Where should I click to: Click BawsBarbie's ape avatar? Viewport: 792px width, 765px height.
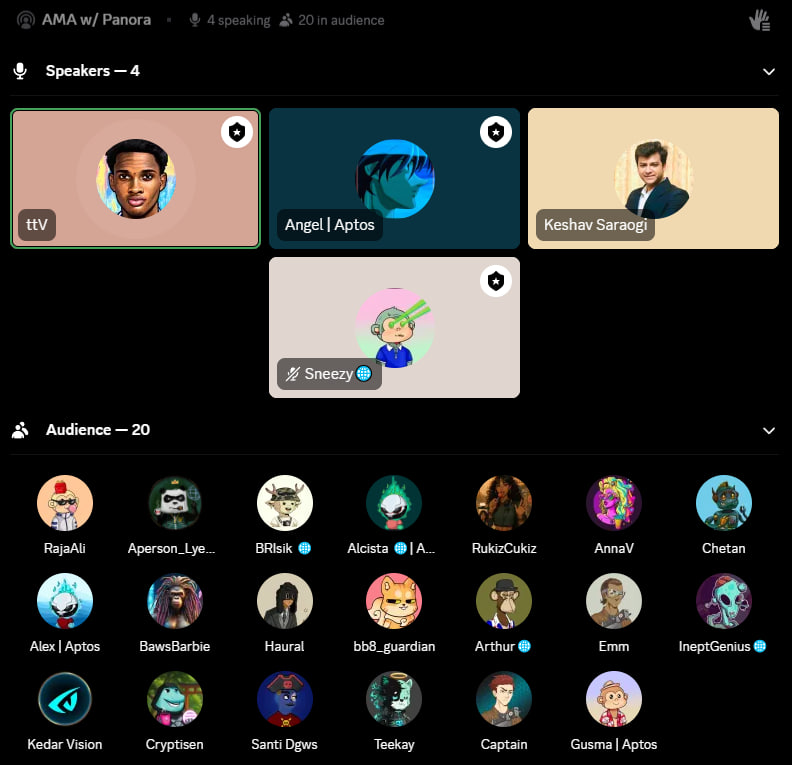pyautogui.click(x=175, y=601)
